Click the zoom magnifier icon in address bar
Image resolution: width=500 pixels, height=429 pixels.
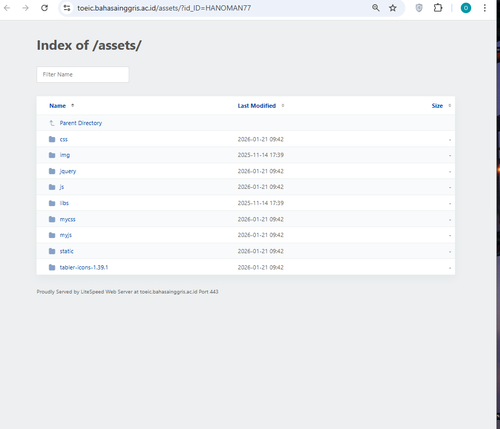pos(376,8)
